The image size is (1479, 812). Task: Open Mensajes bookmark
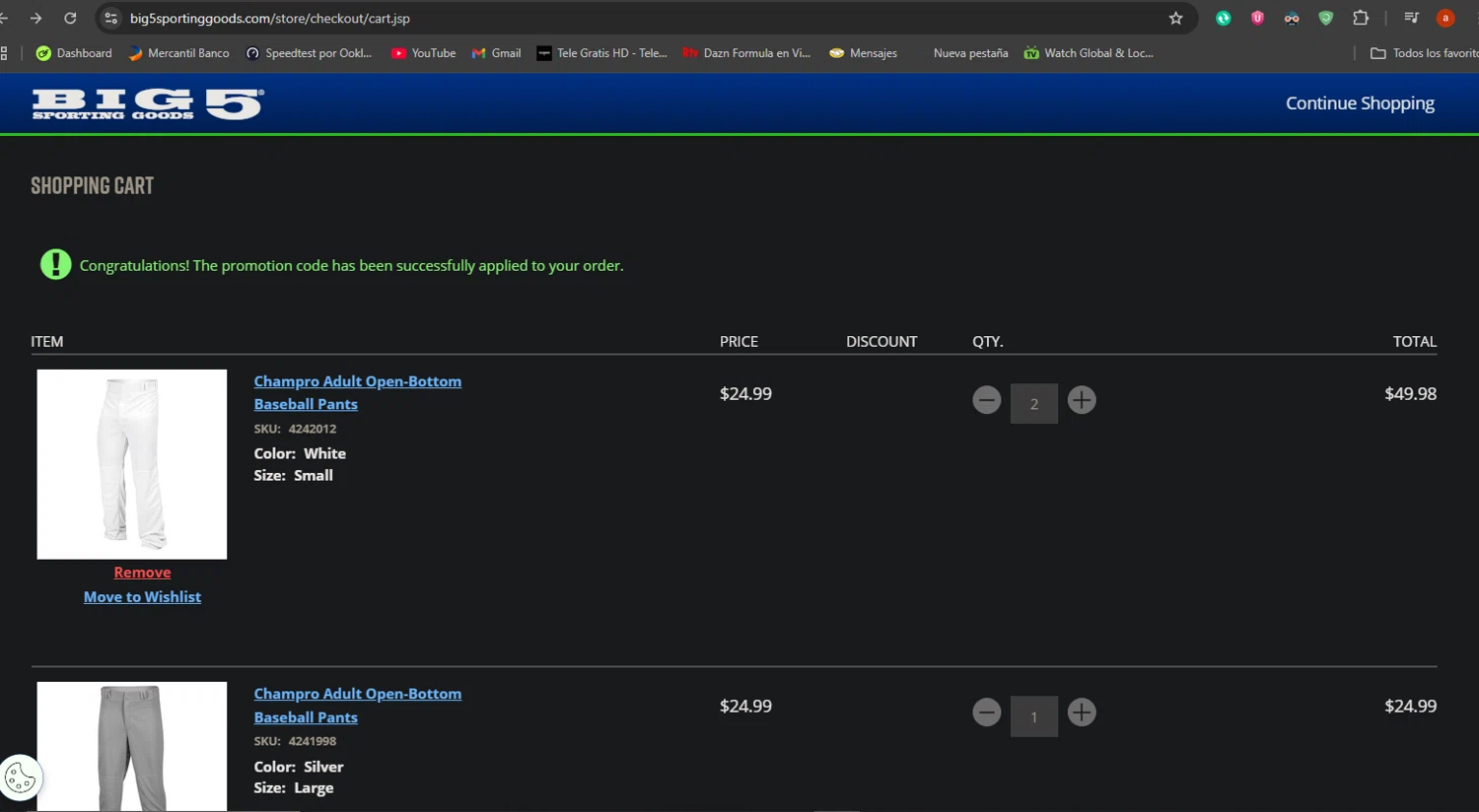[x=864, y=53]
